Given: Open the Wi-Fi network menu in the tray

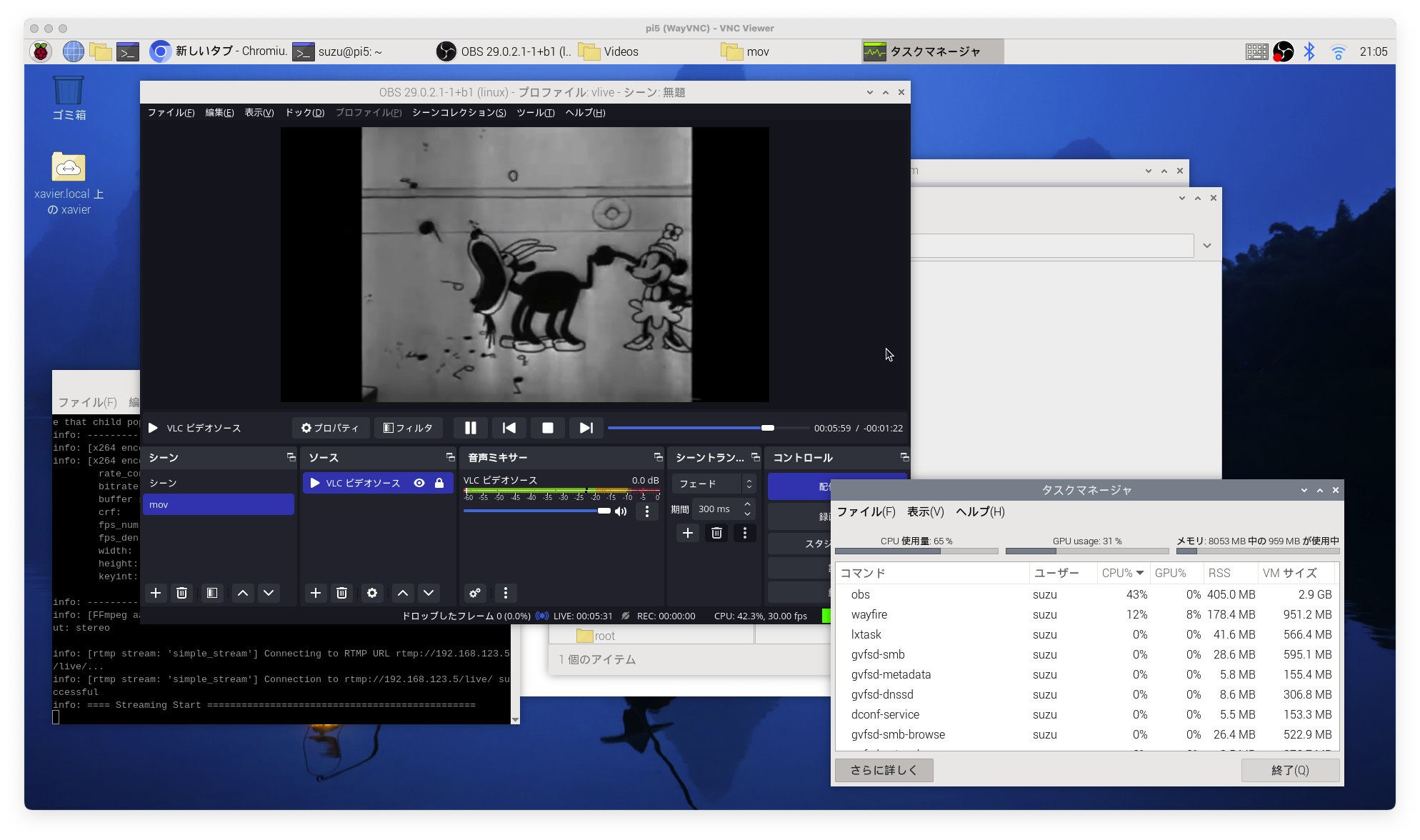Looking at the screenshot, I should pos(1338,51).
